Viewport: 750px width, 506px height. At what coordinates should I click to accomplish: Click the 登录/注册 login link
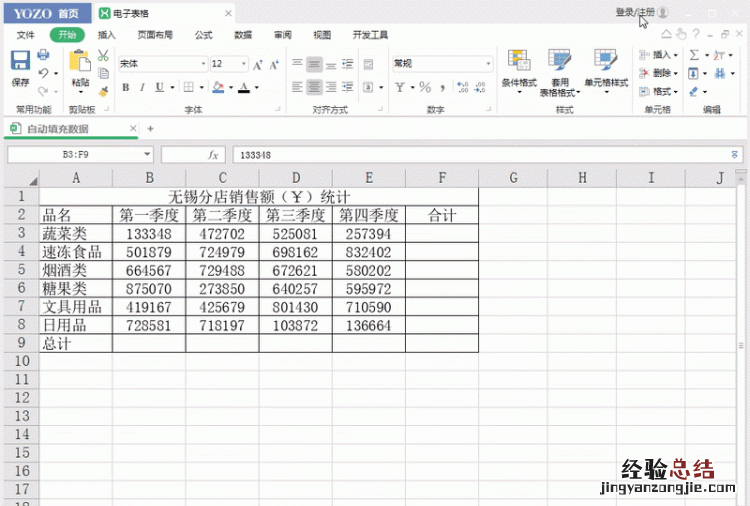(x=635, y=12)
